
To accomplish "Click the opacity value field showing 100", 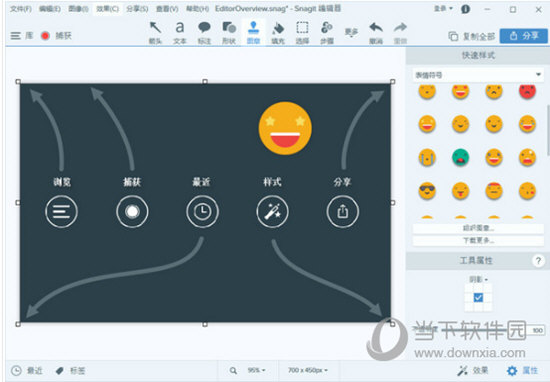I will click(537, 330).
